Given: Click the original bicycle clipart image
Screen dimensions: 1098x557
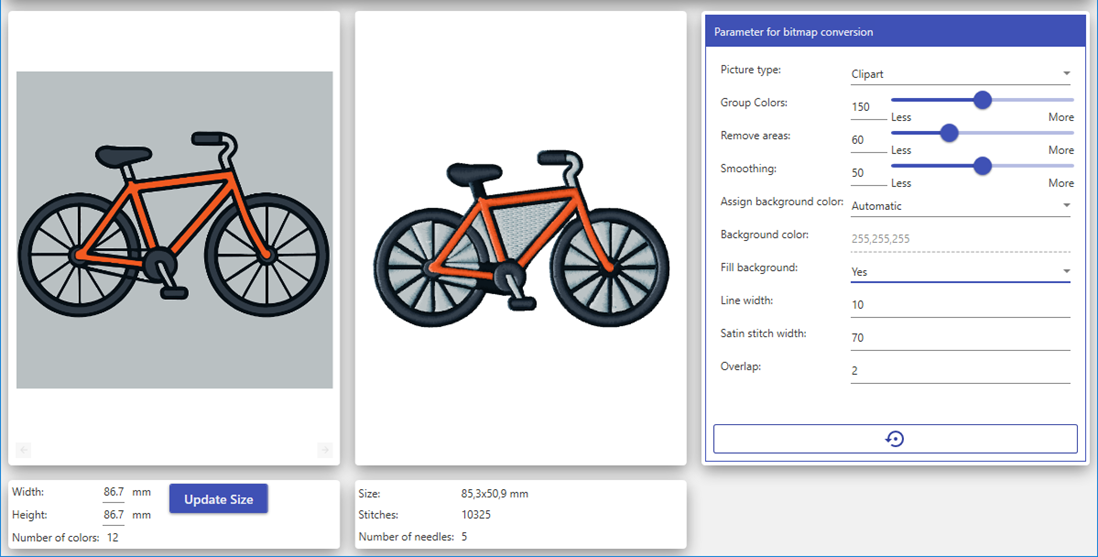Looking at the screenshot, I should (x=174, y=229).
